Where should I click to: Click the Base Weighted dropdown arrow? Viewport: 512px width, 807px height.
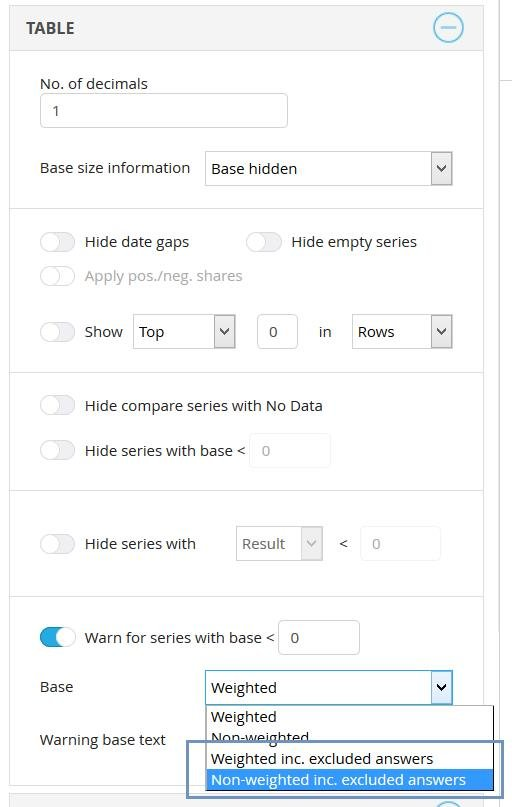coord(441,688)
